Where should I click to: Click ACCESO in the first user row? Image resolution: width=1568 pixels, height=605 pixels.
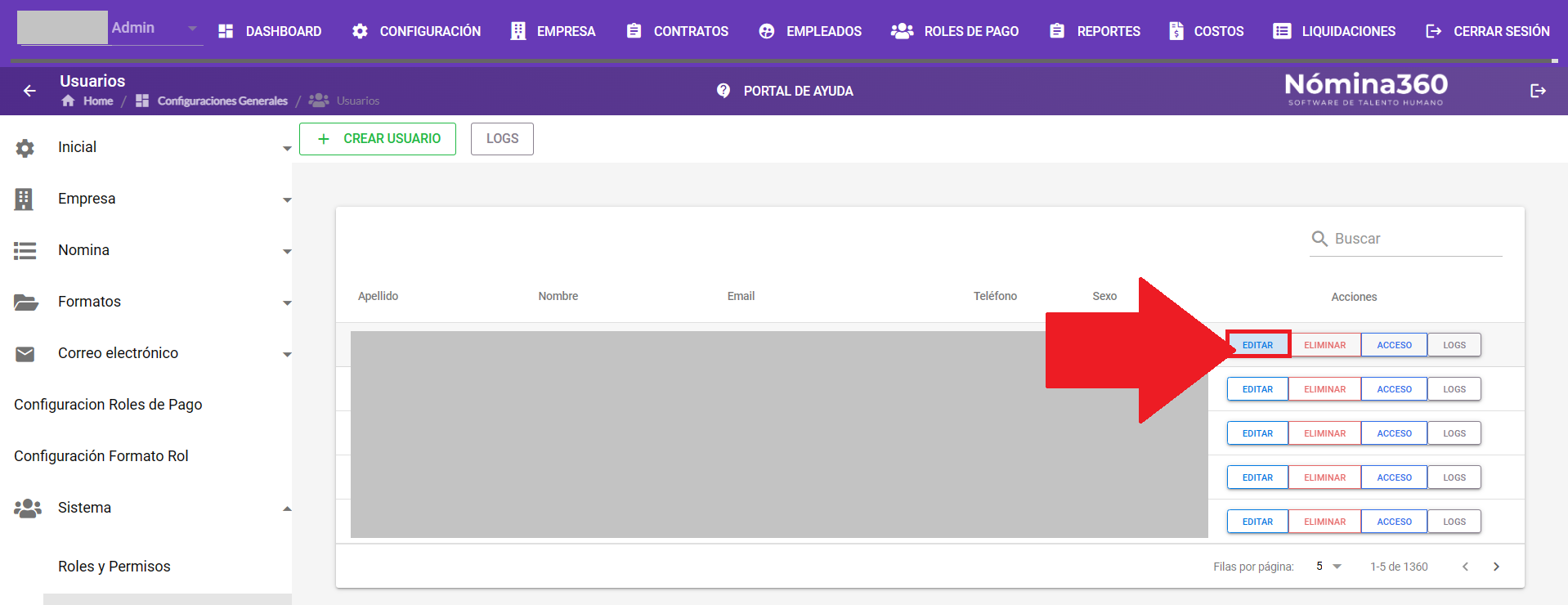(x=1394, y=345)
